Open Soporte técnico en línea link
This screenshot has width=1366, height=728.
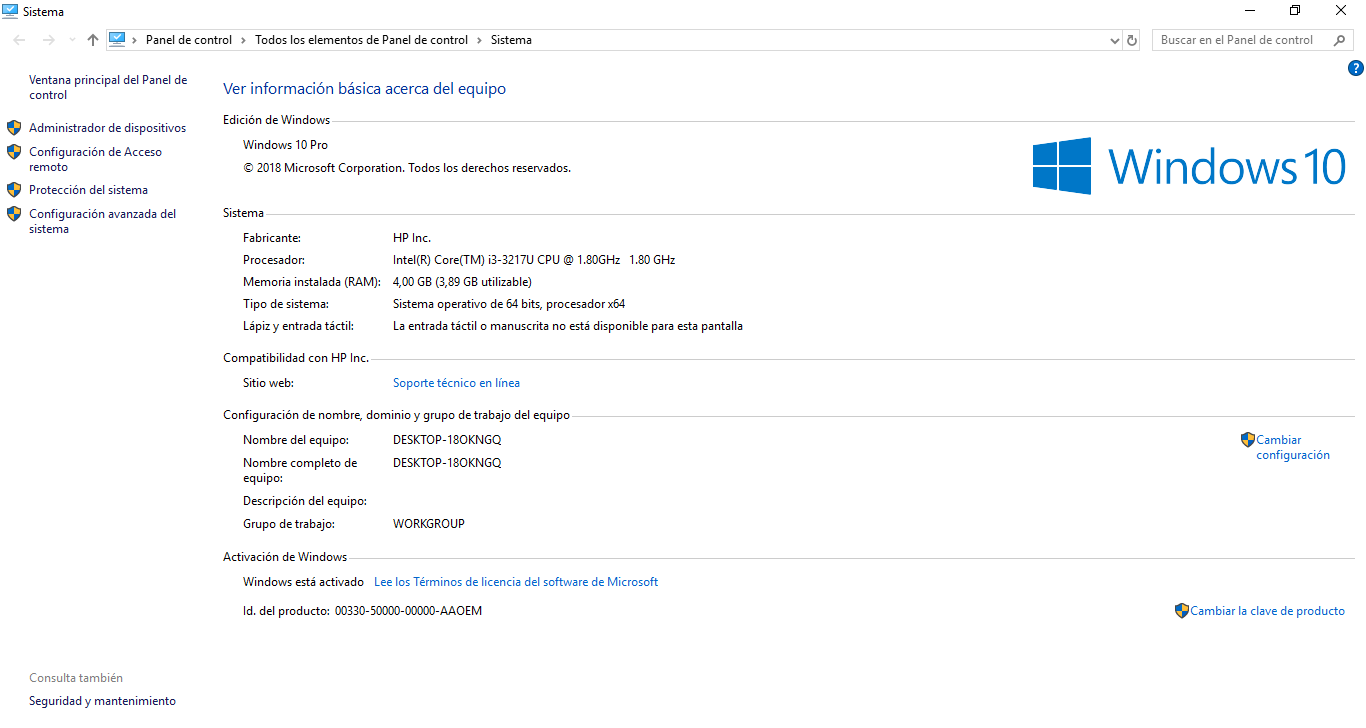click(x=456, y=383)
